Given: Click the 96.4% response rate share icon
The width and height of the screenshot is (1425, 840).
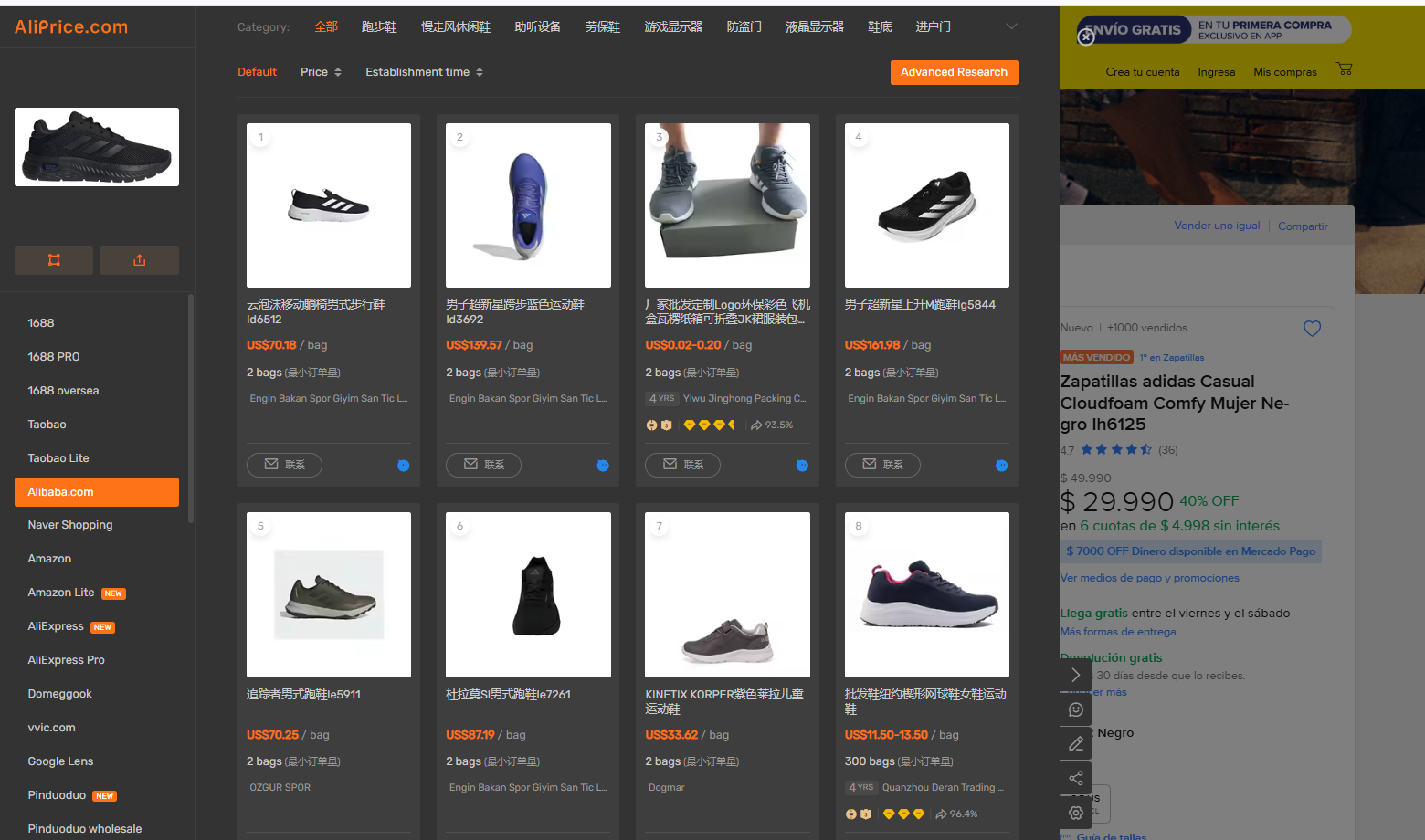Looking at the screenshot, I should point(941,814).
